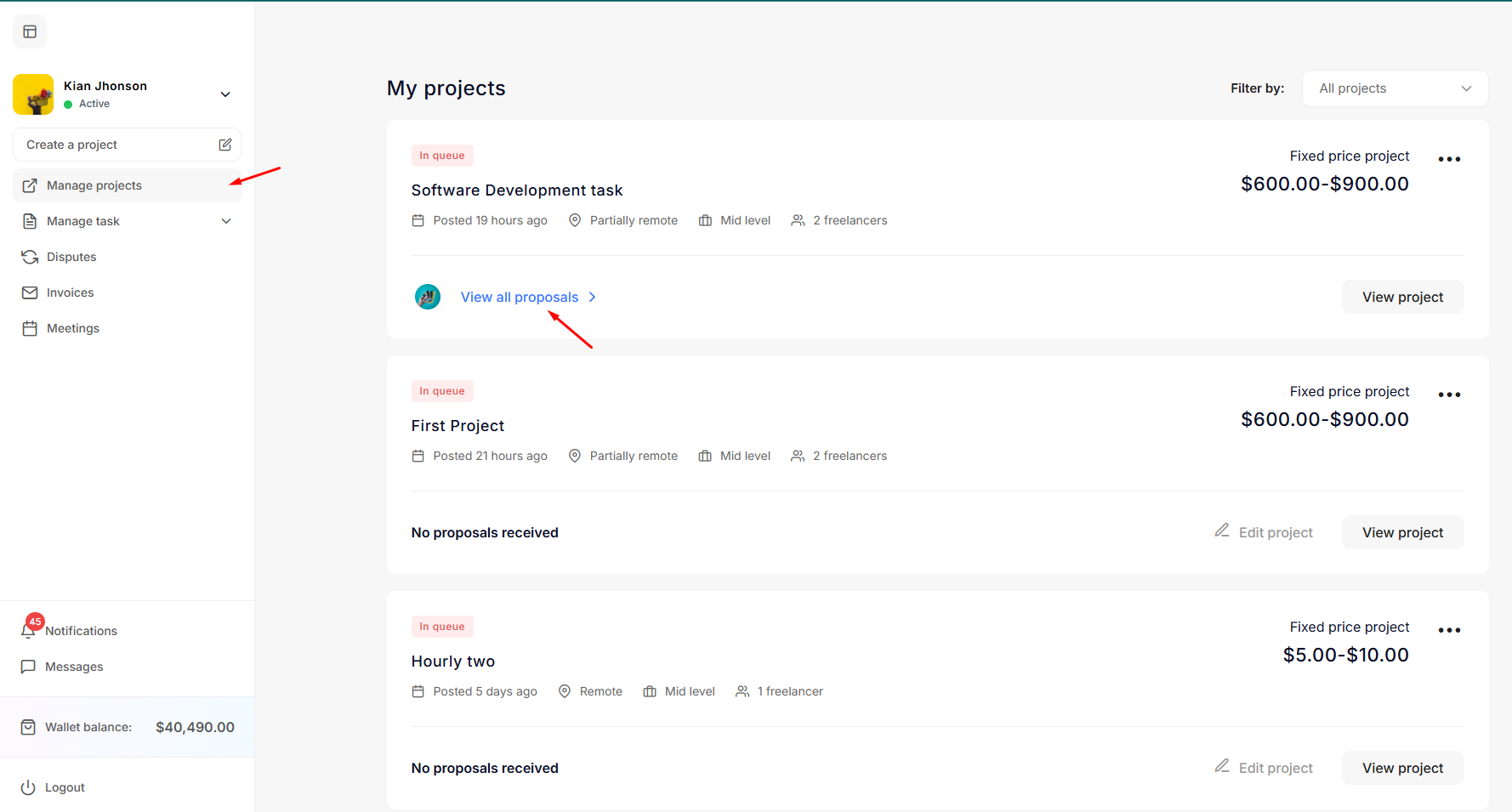
Task: Open Manage projects in sidebar
Action: coord(94,185)
